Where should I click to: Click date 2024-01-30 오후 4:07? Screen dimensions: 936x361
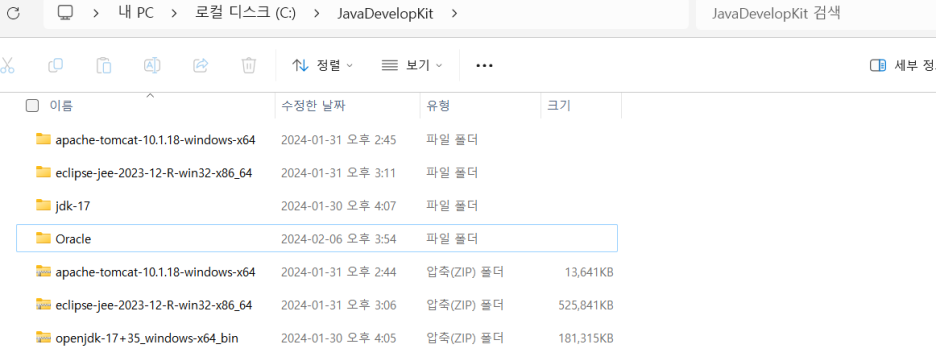point(339,206)
